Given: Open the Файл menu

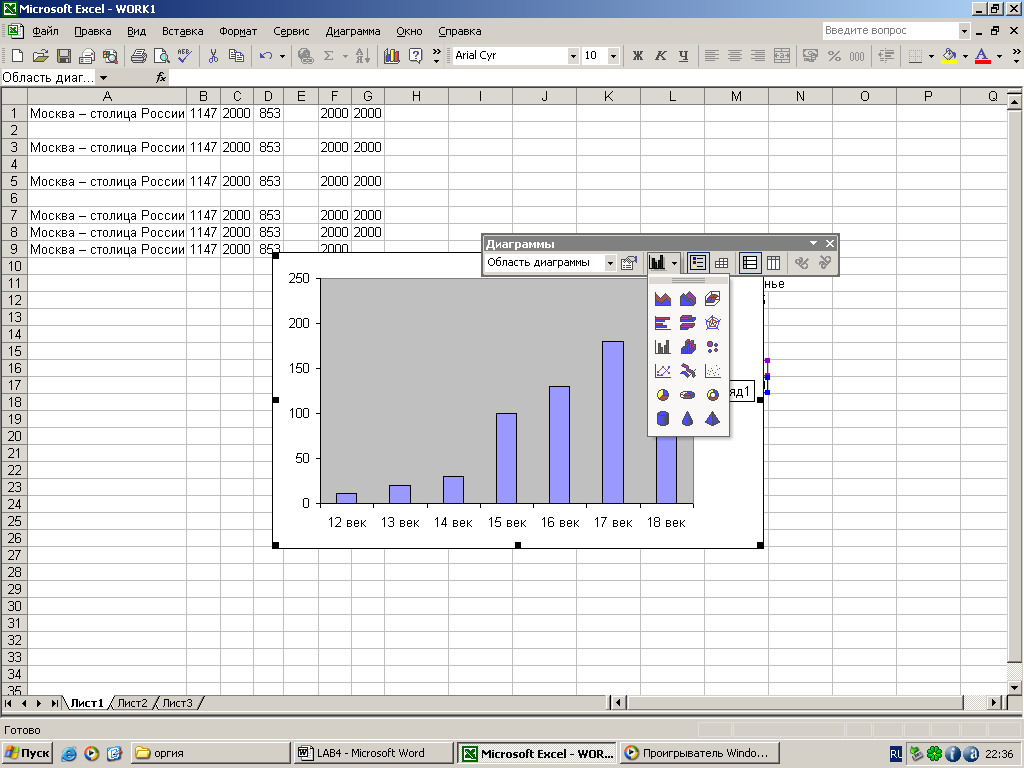Looking at the screenshot, I should click(45, 31).
